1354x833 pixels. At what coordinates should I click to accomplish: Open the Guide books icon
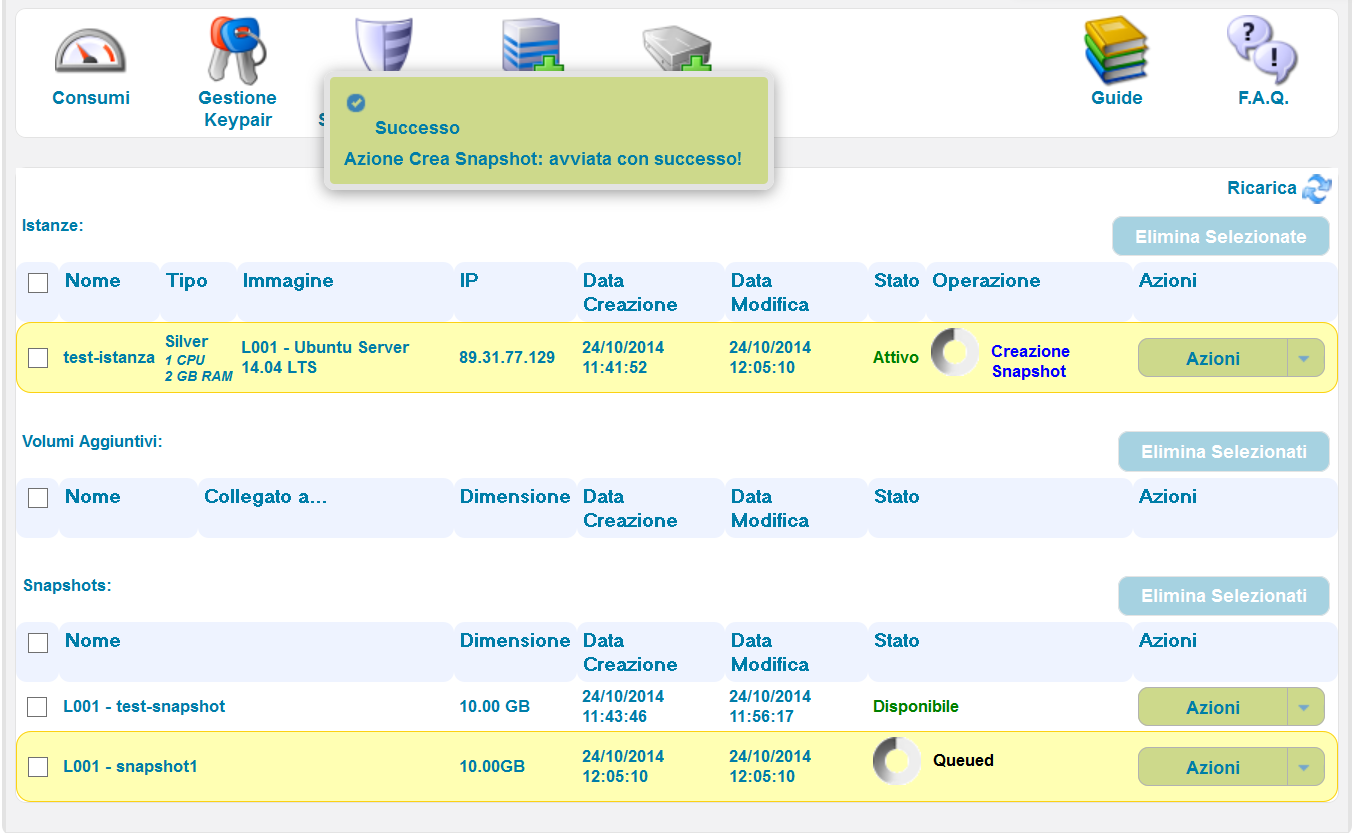pos(1116,51)
